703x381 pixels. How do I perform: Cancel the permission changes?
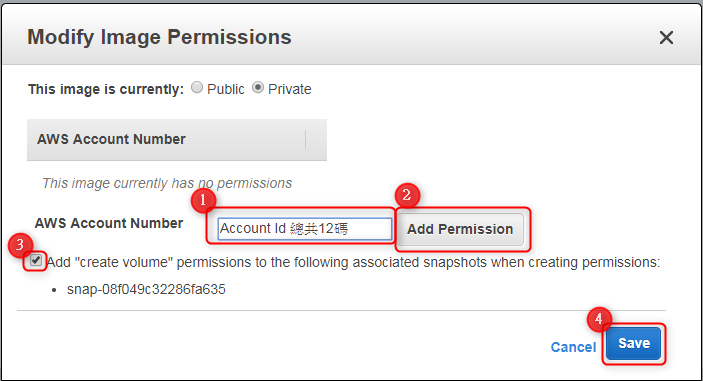573,347
